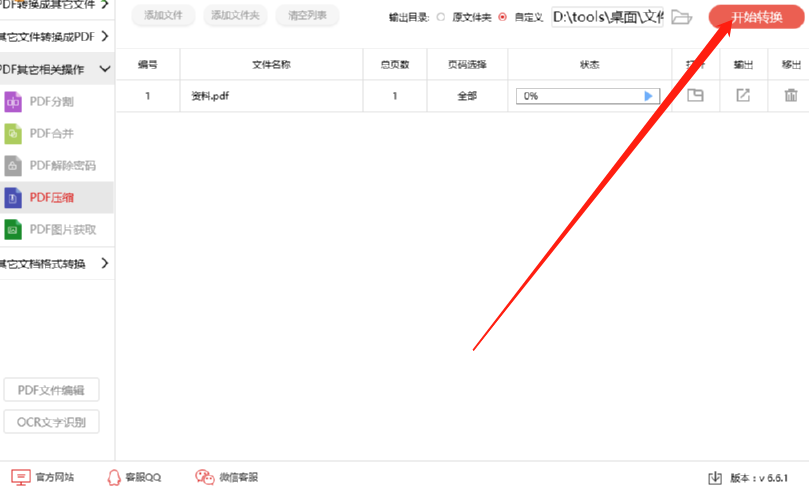The width and height of the screenshot is (809, 488).
Task: Click the 添加文件 button
Action: (x=163, y=15)
